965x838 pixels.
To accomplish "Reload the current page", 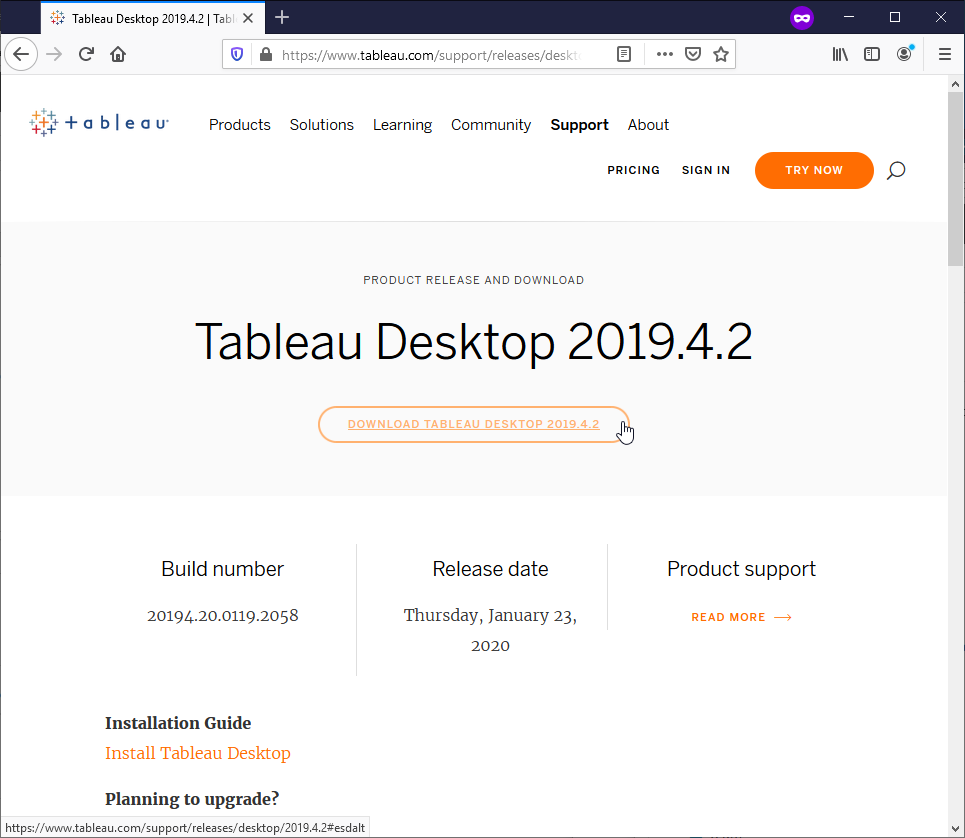I will click(86, 54).
